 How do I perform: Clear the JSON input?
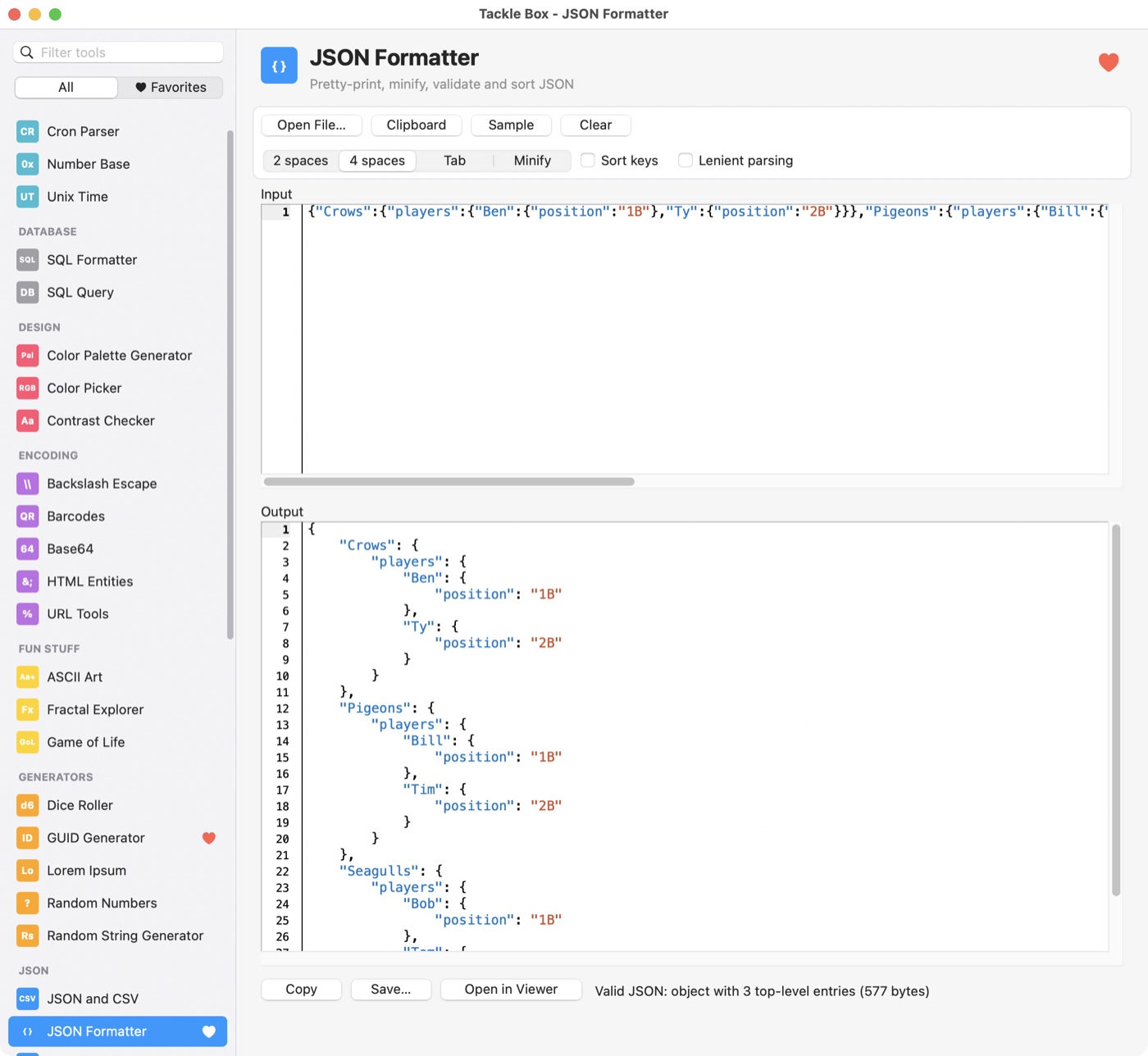596,125
